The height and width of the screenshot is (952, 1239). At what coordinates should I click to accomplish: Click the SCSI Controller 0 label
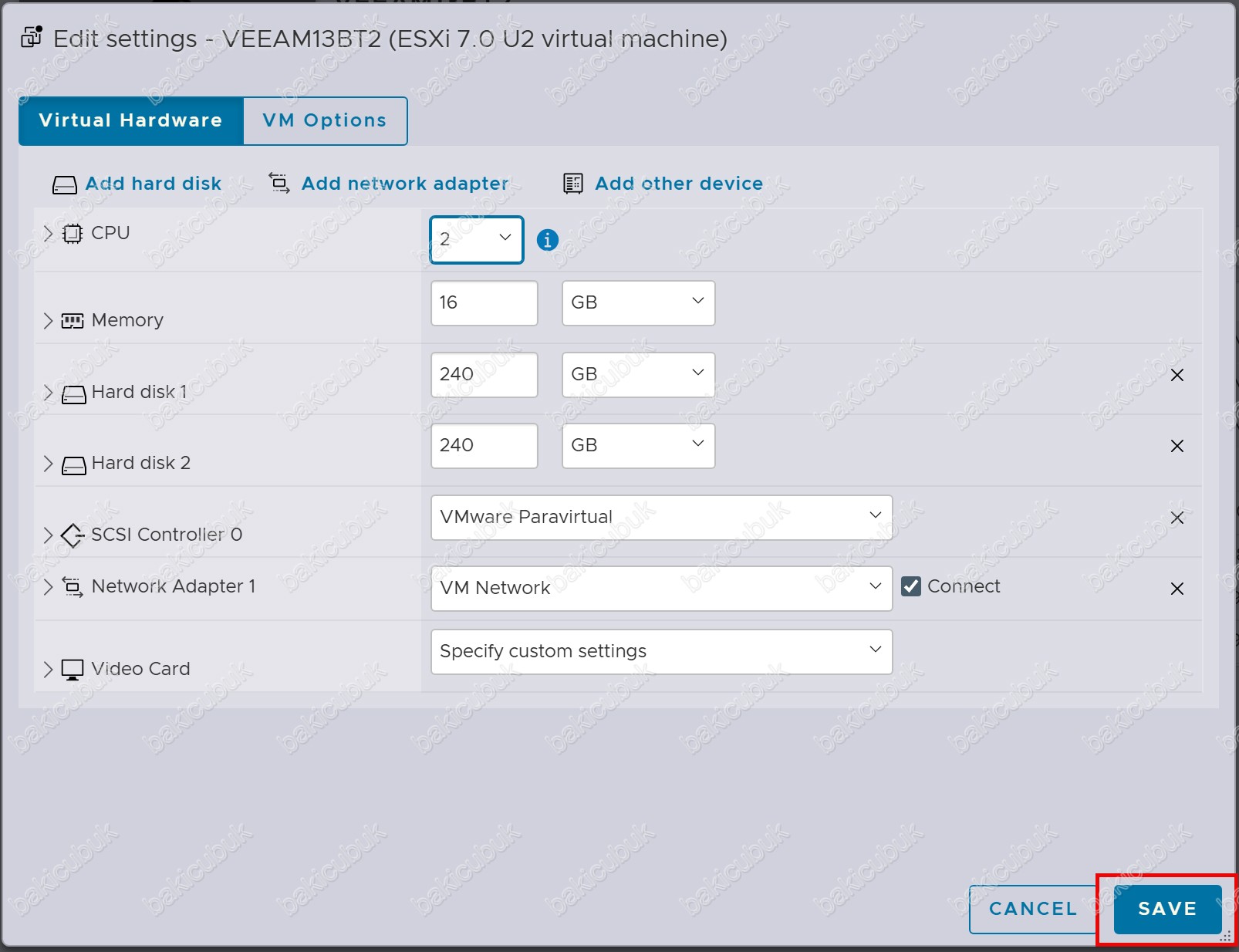click(x=167, y=535)
